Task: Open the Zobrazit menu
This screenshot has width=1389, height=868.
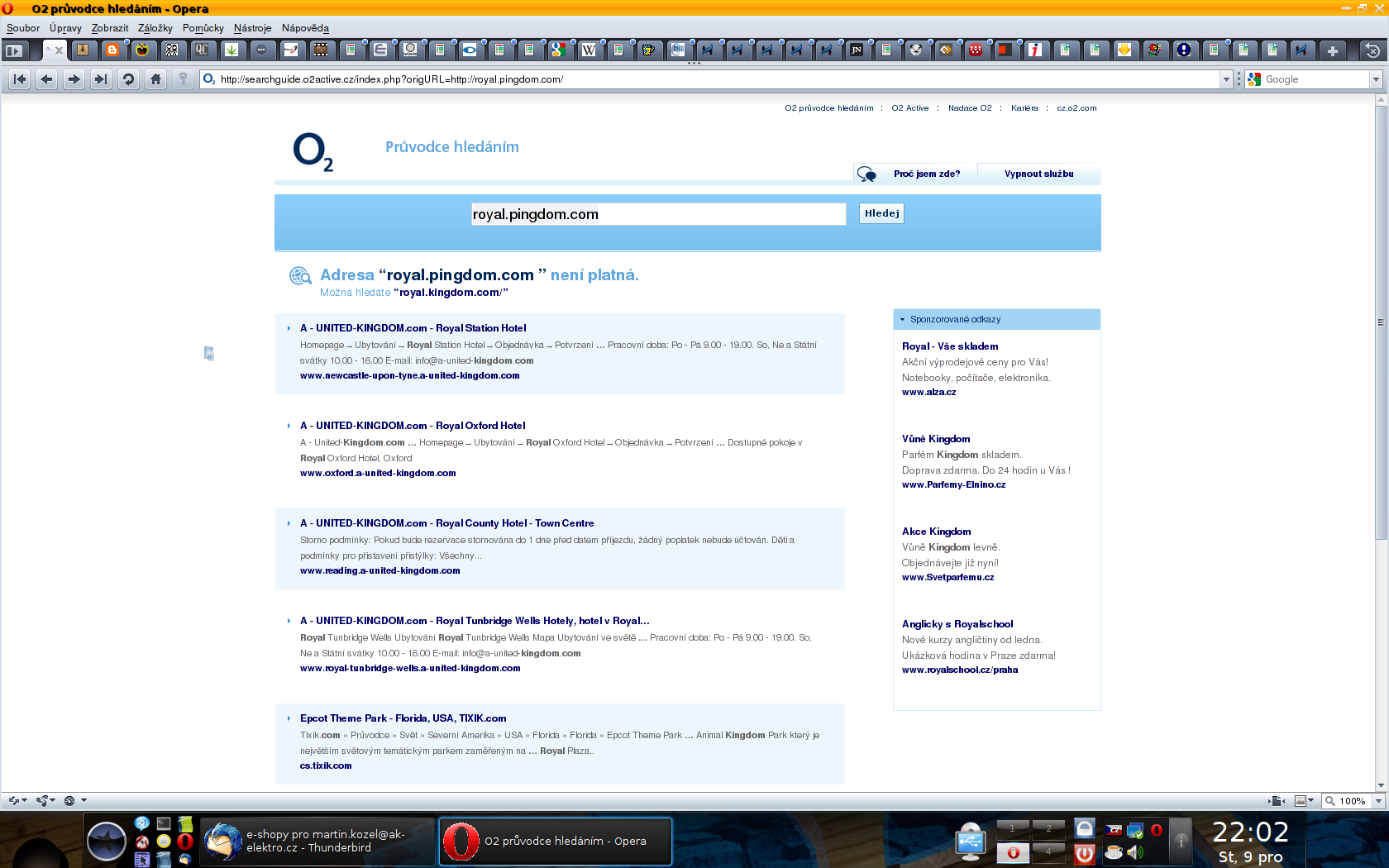Action: pyautogui.click(x=110, y=28)
